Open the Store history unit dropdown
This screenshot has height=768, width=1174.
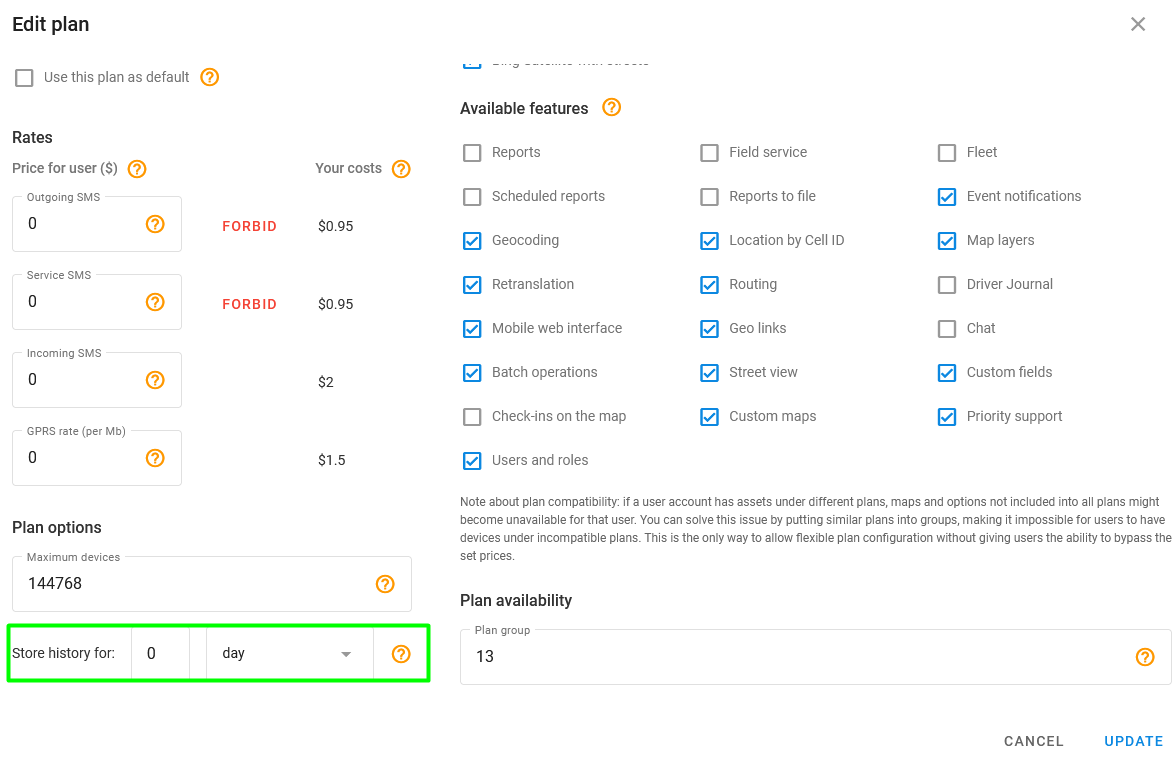tap(288, 654)
